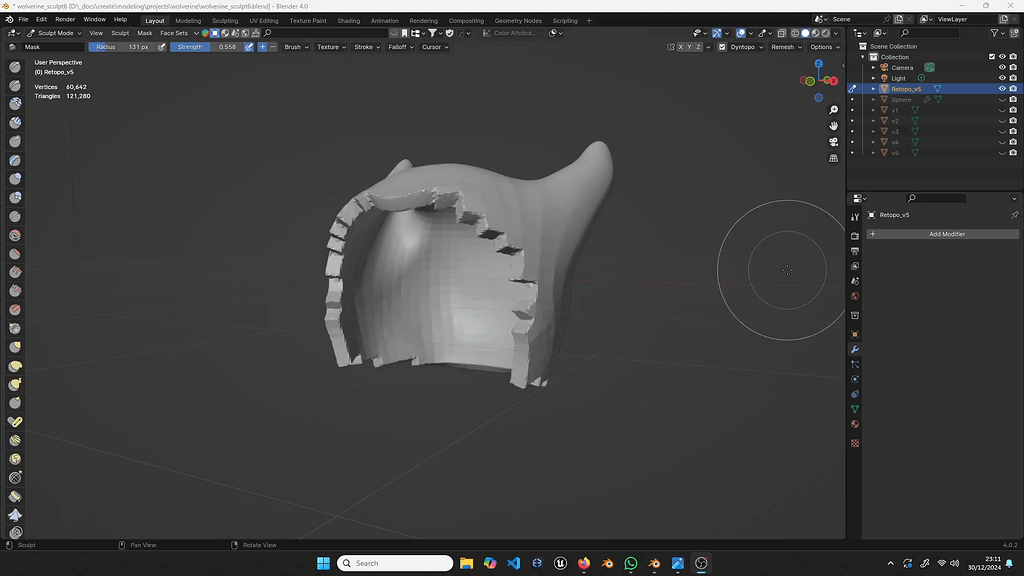Switch to wireframe viewport shading

click(x=795, y=33)
